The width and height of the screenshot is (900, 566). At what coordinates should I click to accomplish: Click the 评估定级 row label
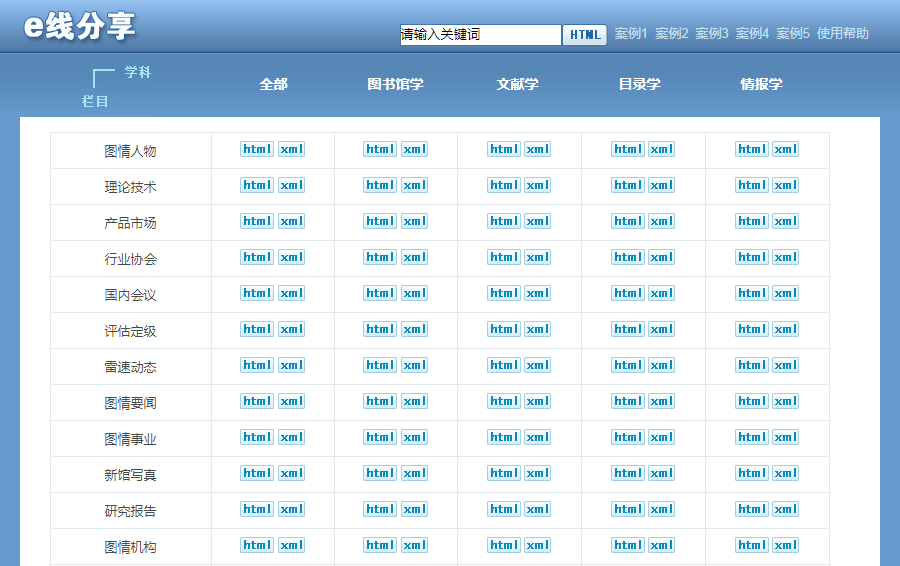tap(130, 331)
